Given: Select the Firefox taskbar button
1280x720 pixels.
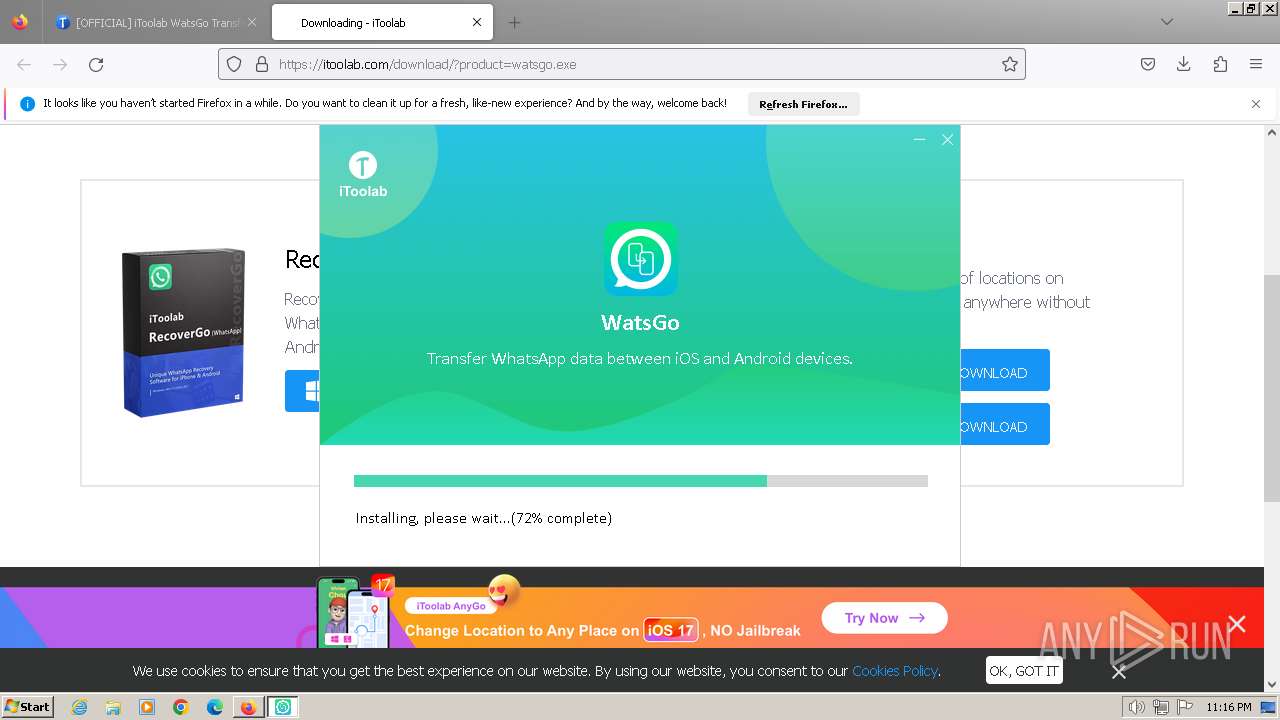Looking at the screenshot, I should click(x=248, y=707).
